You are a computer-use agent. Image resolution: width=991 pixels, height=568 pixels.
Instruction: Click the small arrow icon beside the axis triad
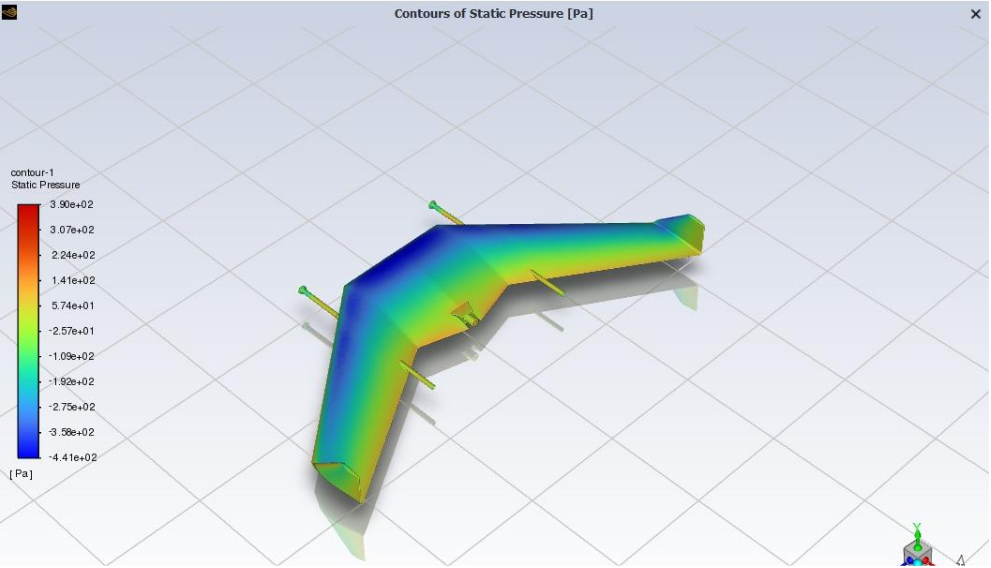point(960,561)
